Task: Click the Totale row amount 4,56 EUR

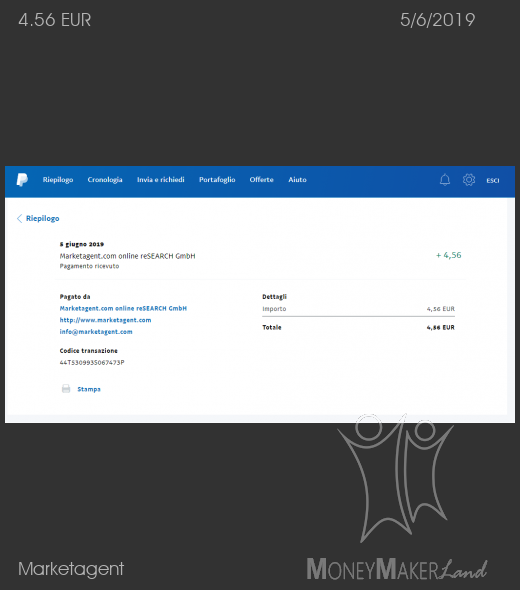Action: click(x=440, y=327)
